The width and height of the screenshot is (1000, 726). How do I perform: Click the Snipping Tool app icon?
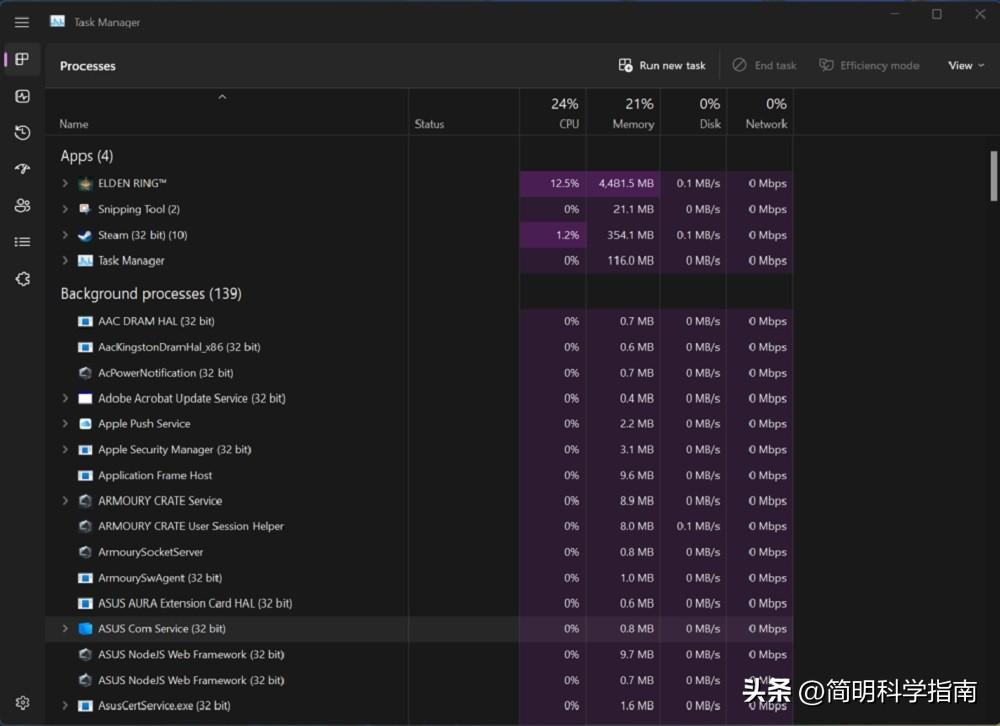tap(85, 209)
